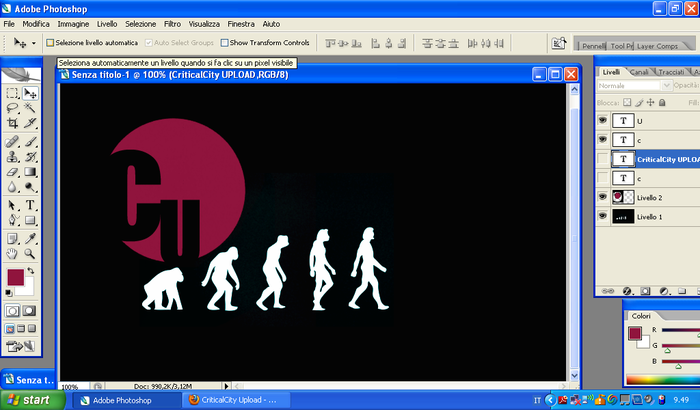This screenshot has width=700, height=410.
Task: Select the Magic Wand tool
Action: 30,108
